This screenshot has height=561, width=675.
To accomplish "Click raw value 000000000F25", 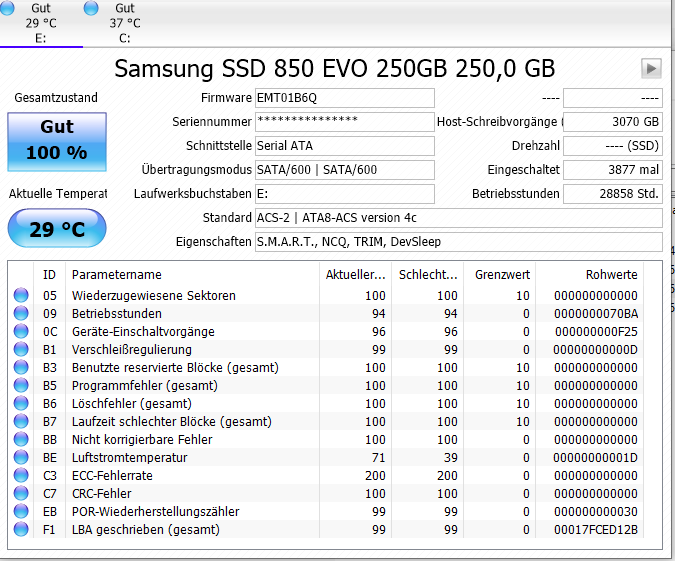I will click(x=596, y=332).
